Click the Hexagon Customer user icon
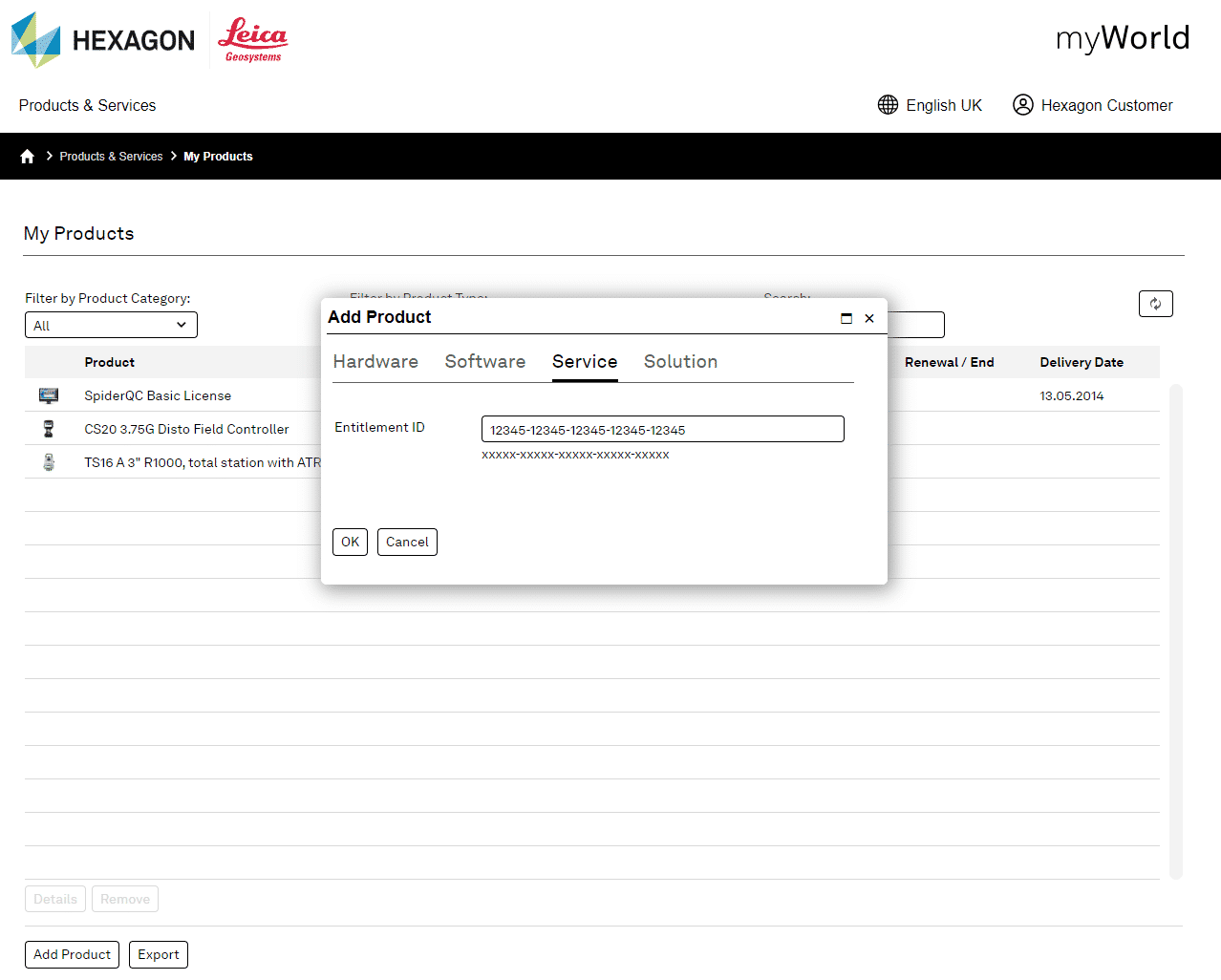The width and height of the screenshot is (1221, 980). click(x=1022, y=105)
